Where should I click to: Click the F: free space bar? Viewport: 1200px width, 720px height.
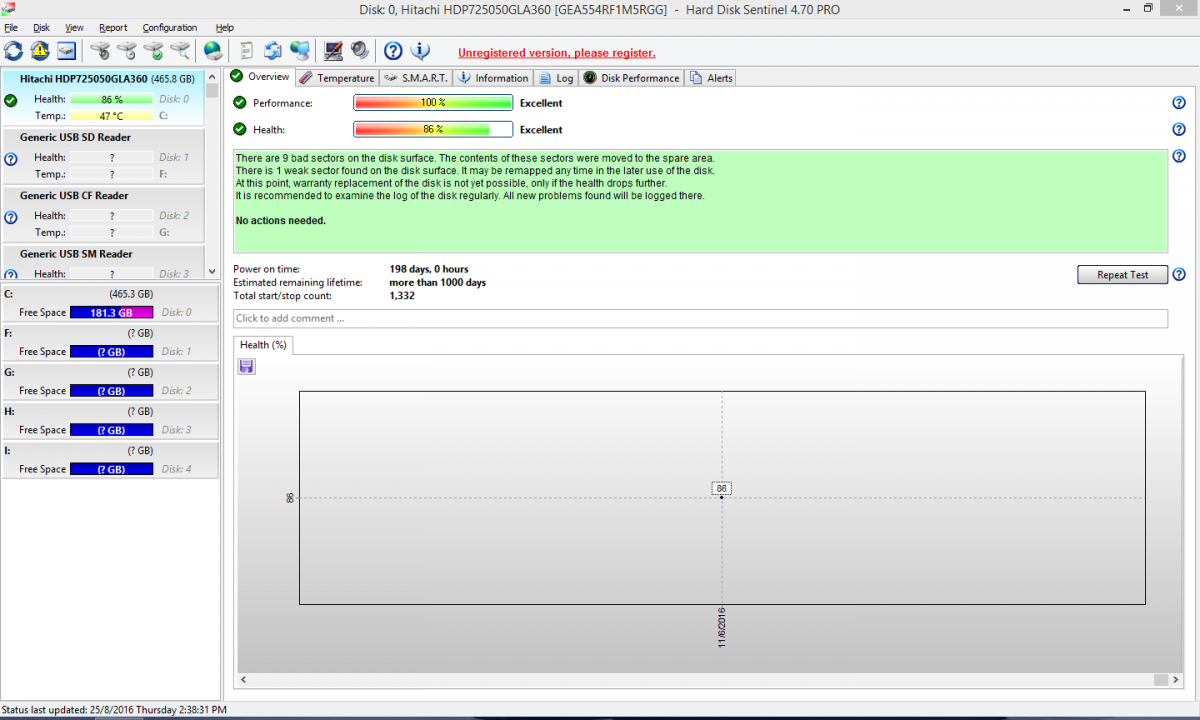[112, 352]
